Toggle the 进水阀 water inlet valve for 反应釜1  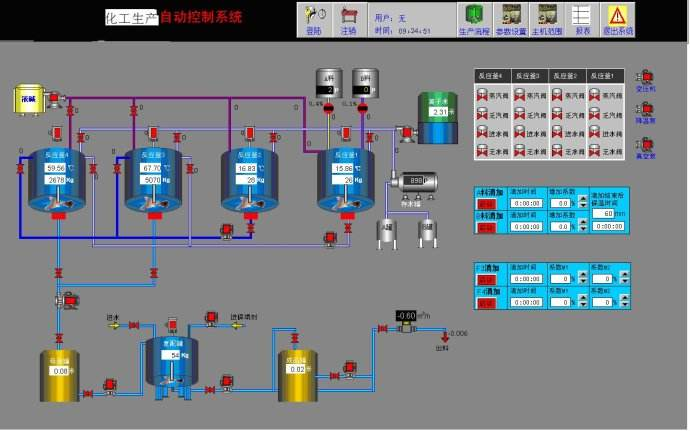[596, 132]
